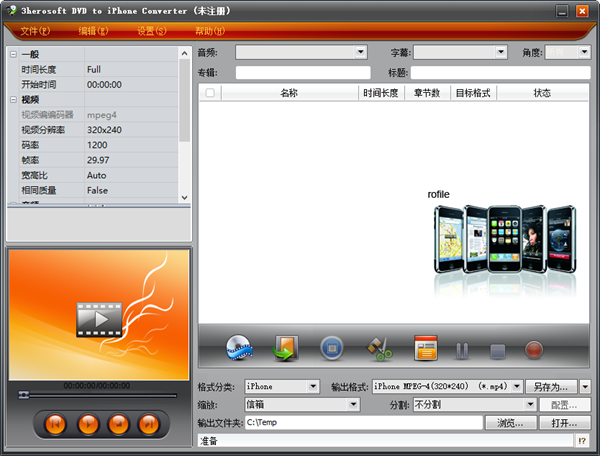
Task: Collapse the 视频 section
Action: (13, 99)
